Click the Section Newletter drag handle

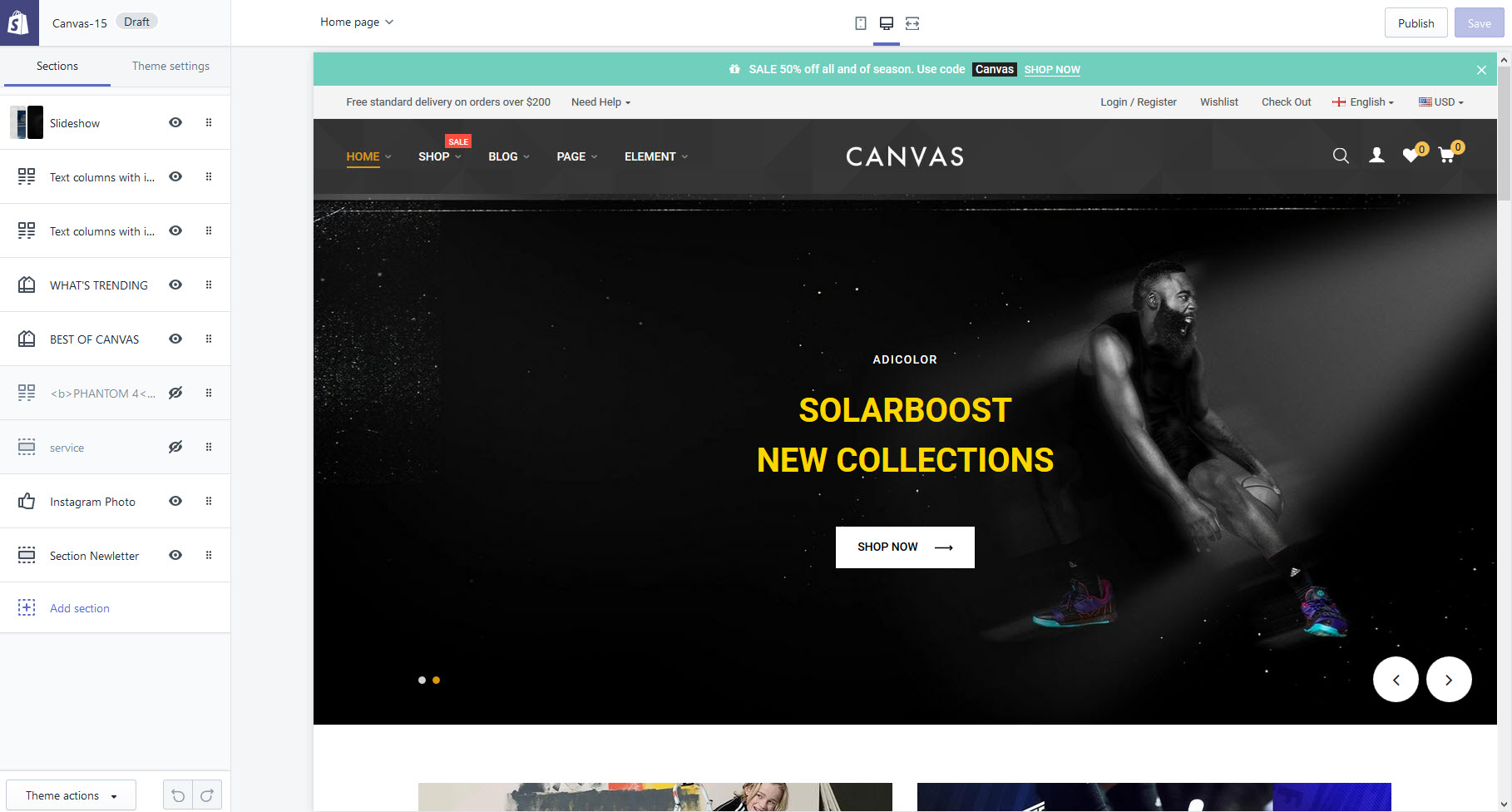pos(209,555)
